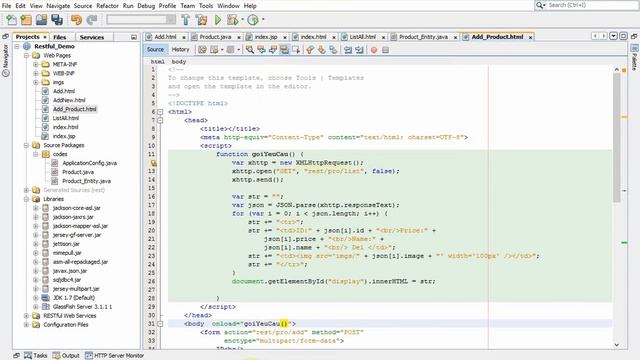Open the Tasks window button

point(36,356)
